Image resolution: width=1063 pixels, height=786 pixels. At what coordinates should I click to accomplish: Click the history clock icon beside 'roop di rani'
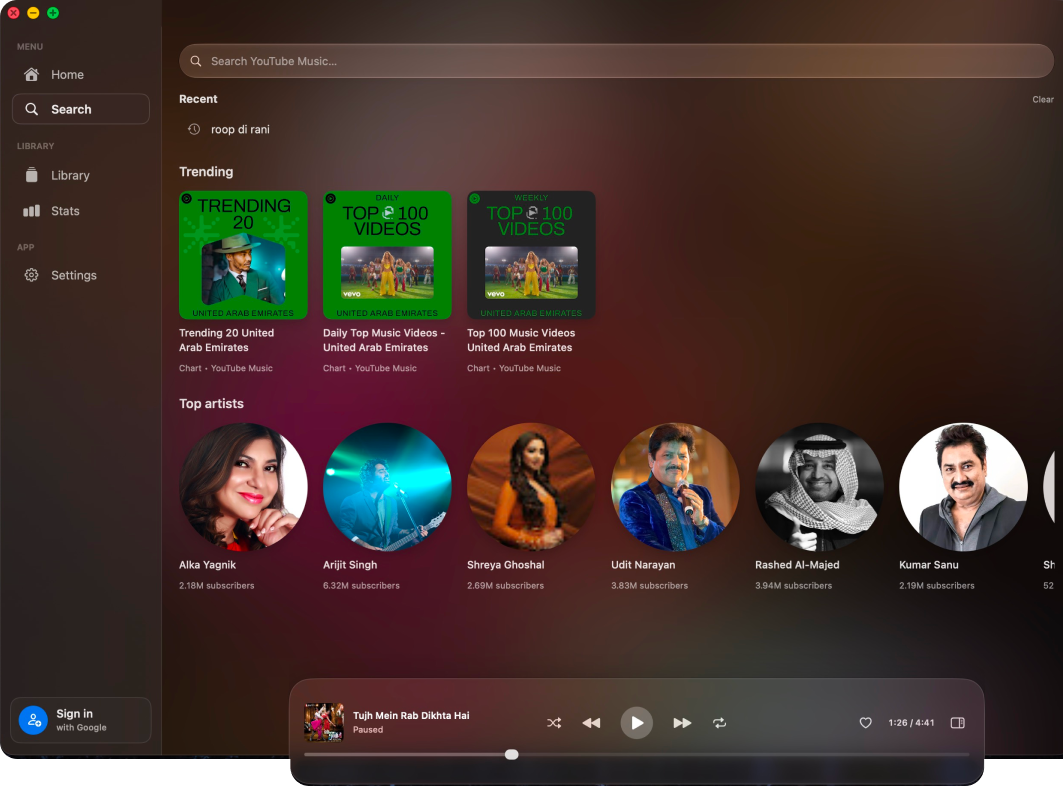coord(194,130)
